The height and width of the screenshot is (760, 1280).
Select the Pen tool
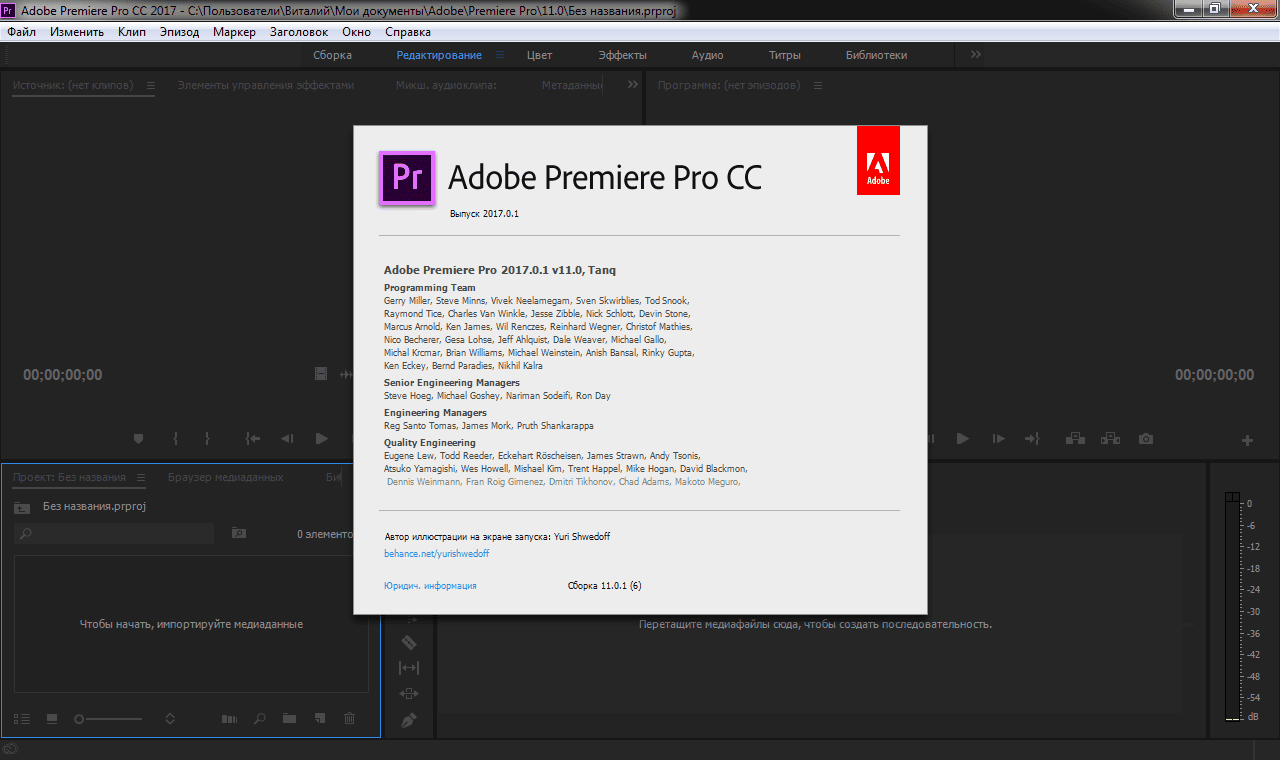[x=408, y=720]
